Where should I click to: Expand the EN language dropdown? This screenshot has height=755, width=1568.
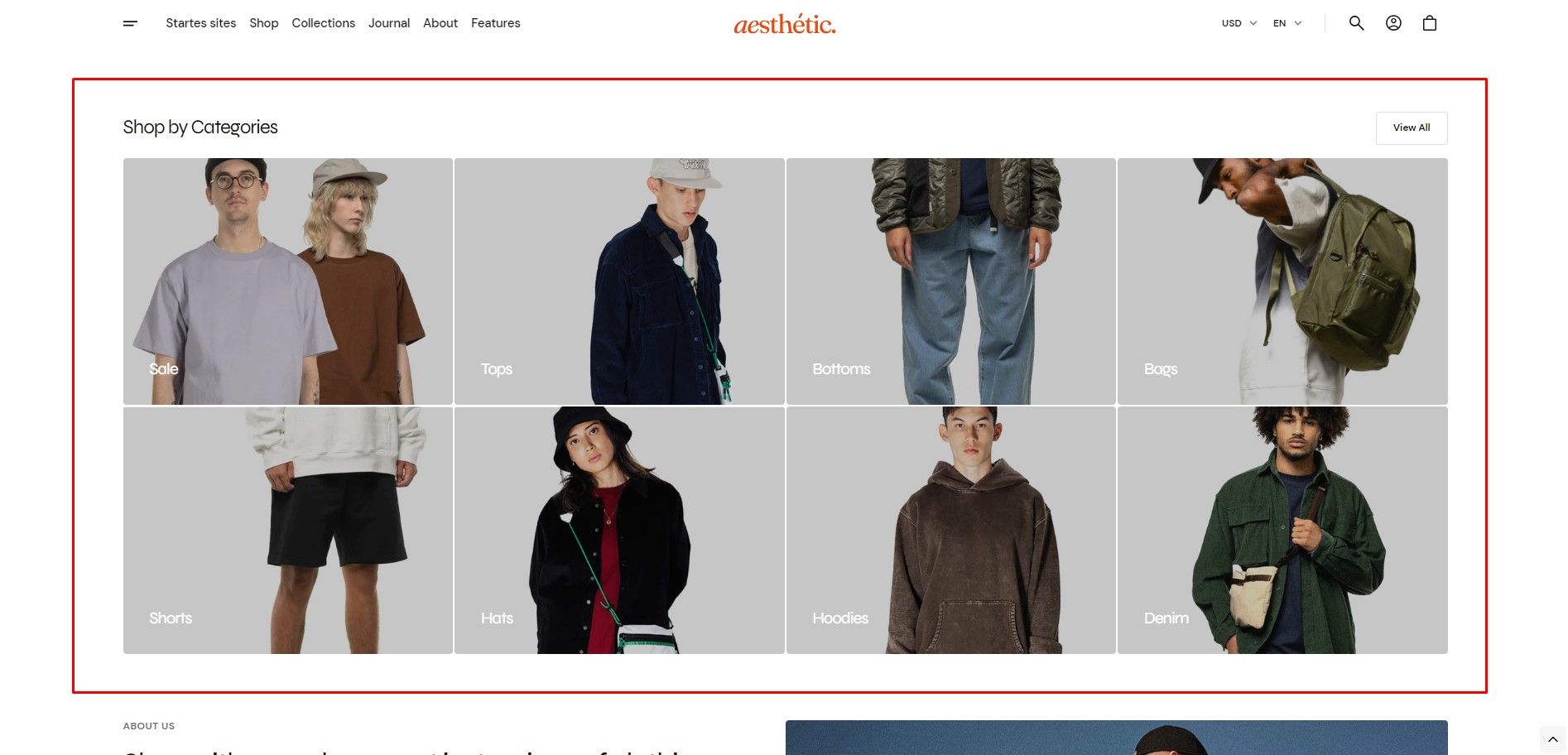tap(1287, 23)
